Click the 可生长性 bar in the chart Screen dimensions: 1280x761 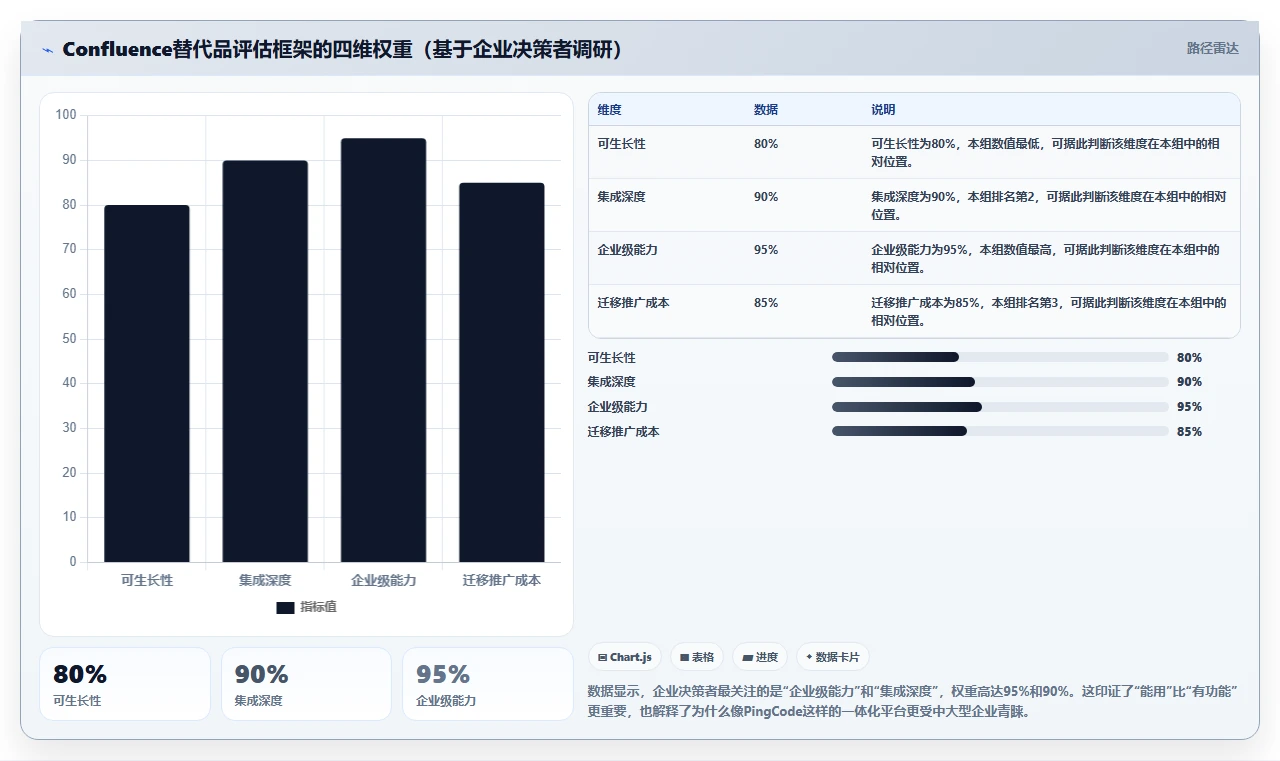point(147,383)
